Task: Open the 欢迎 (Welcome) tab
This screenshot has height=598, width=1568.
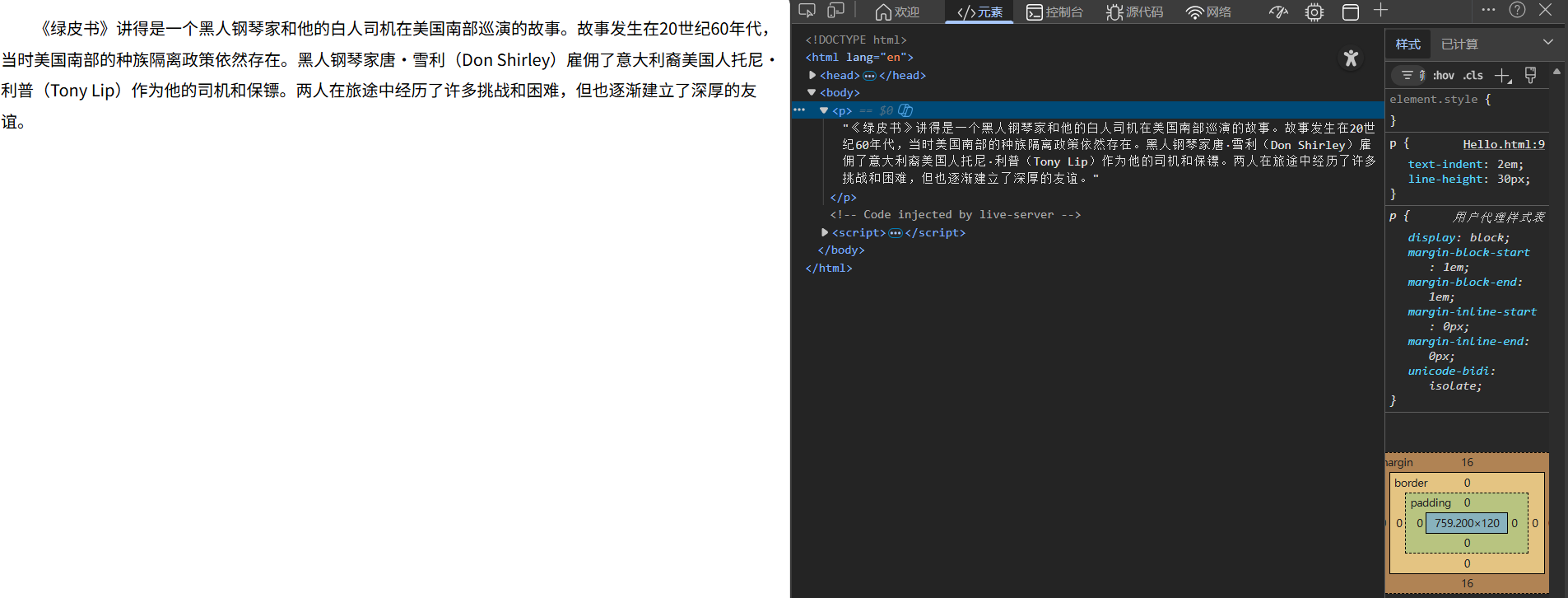Action: coord(897,12)
